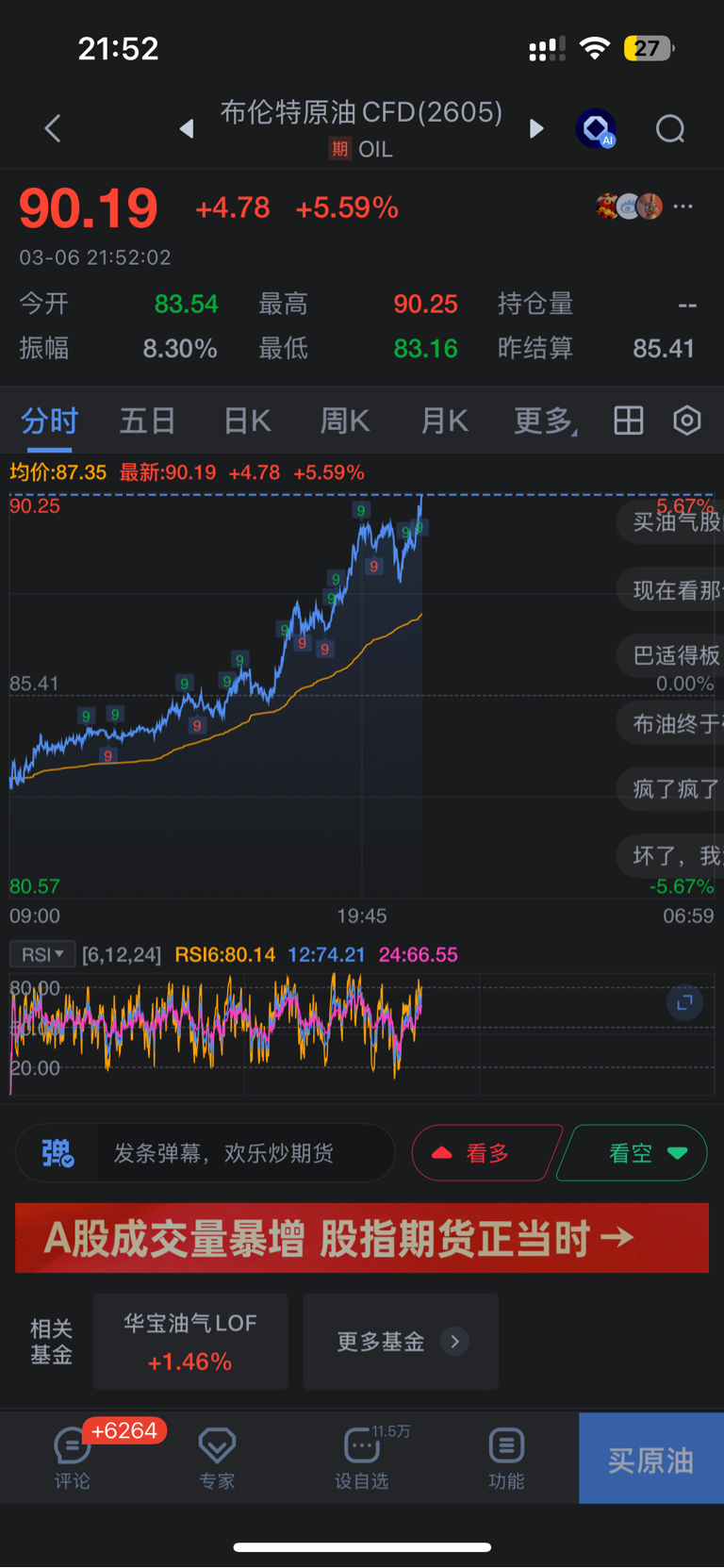The height and width of the screenshot is (1568, 724).
Task: Tap 昨结算 value 85.41
Action: point(664,349)
